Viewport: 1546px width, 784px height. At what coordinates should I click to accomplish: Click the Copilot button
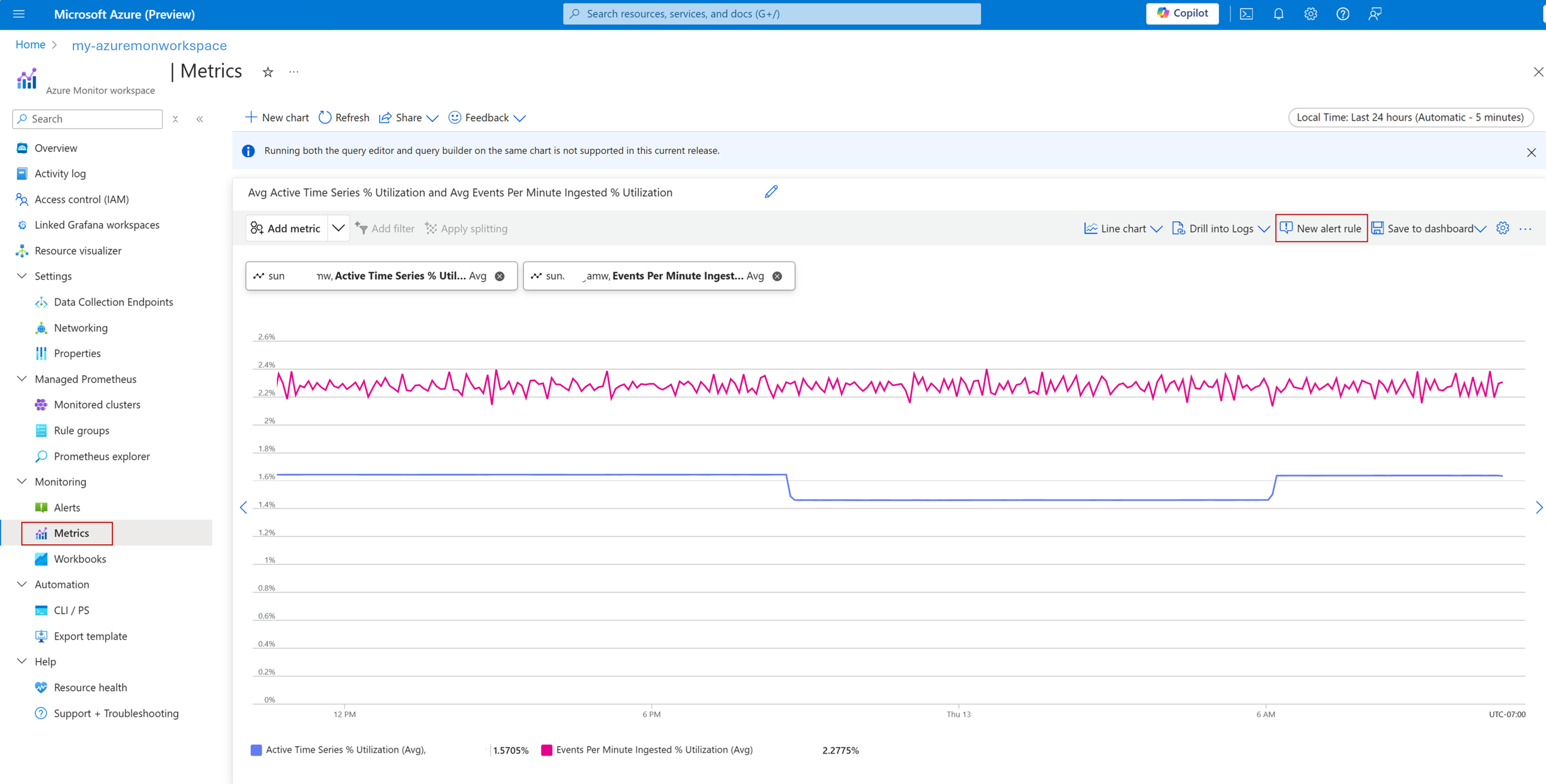(x=1182, y=13)
